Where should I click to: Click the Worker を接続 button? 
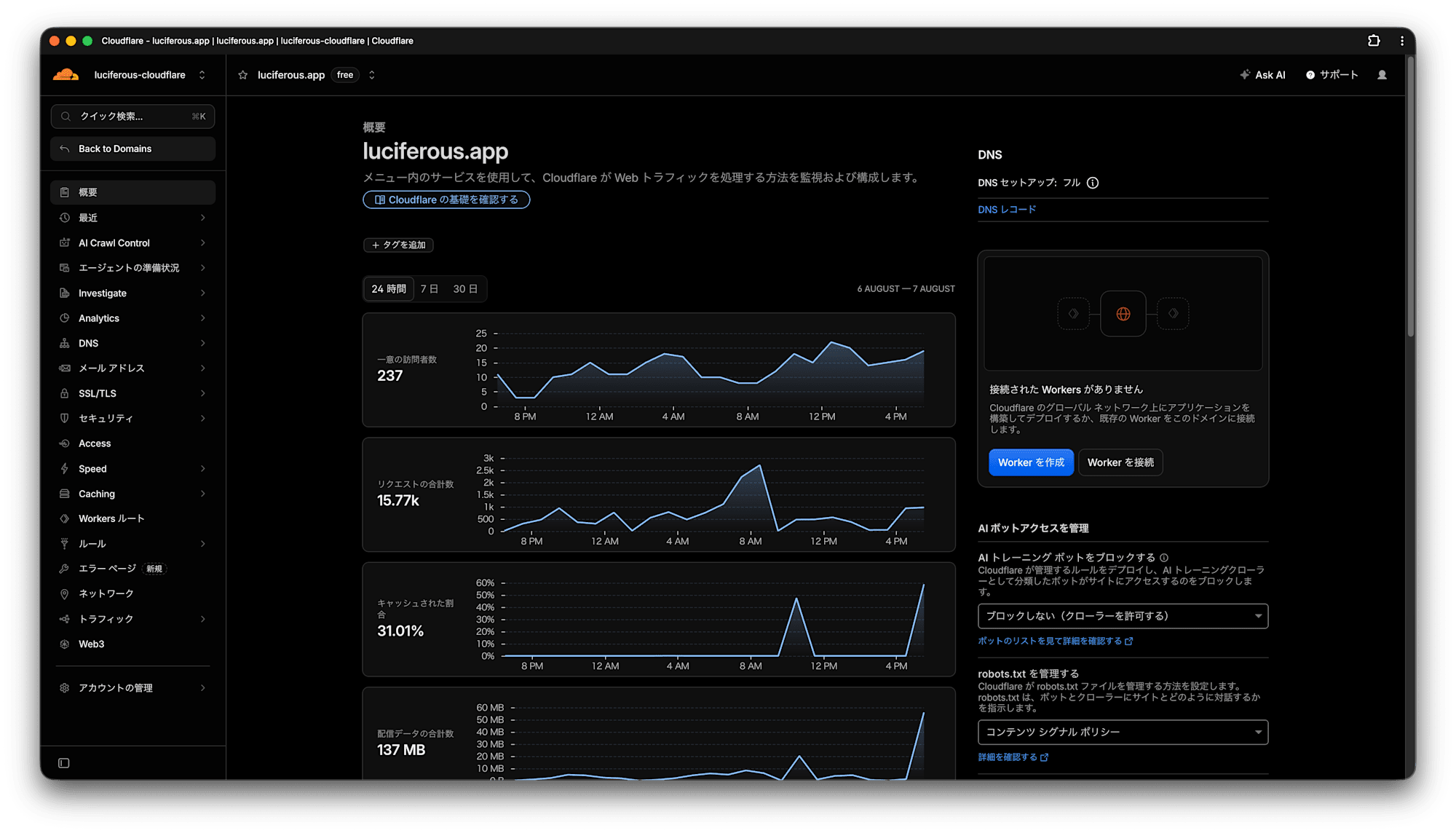pyautogui.click(x=1120, y=462)
